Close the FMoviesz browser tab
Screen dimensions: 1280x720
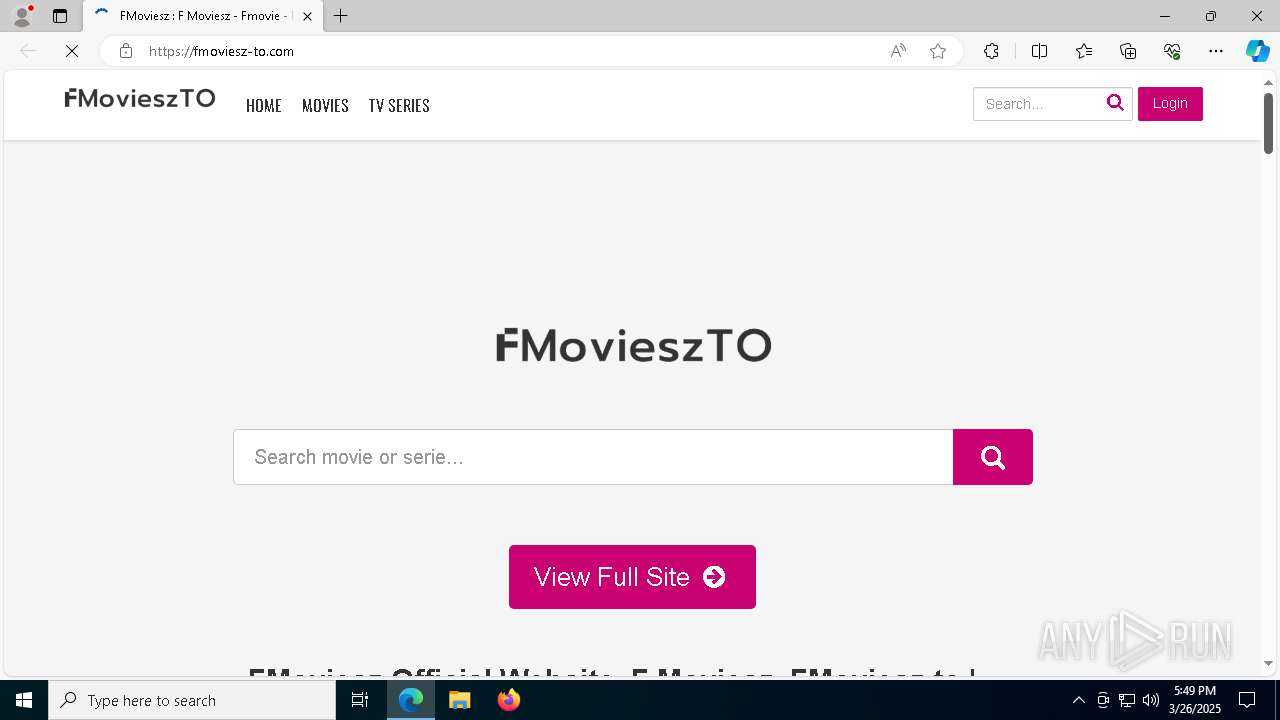307,16
